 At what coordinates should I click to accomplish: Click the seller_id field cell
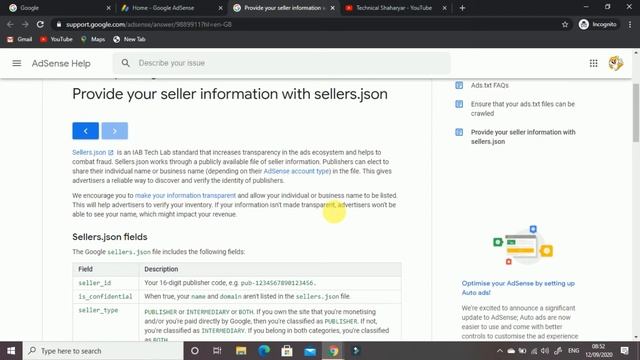click(106, 283)
